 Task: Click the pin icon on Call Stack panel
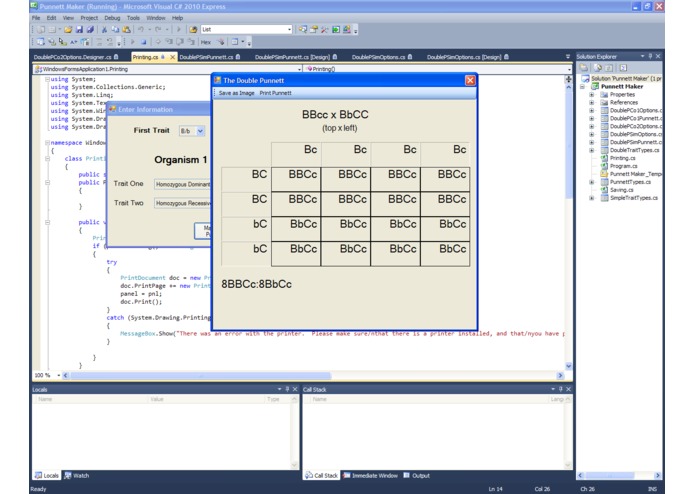click(561, 389)
